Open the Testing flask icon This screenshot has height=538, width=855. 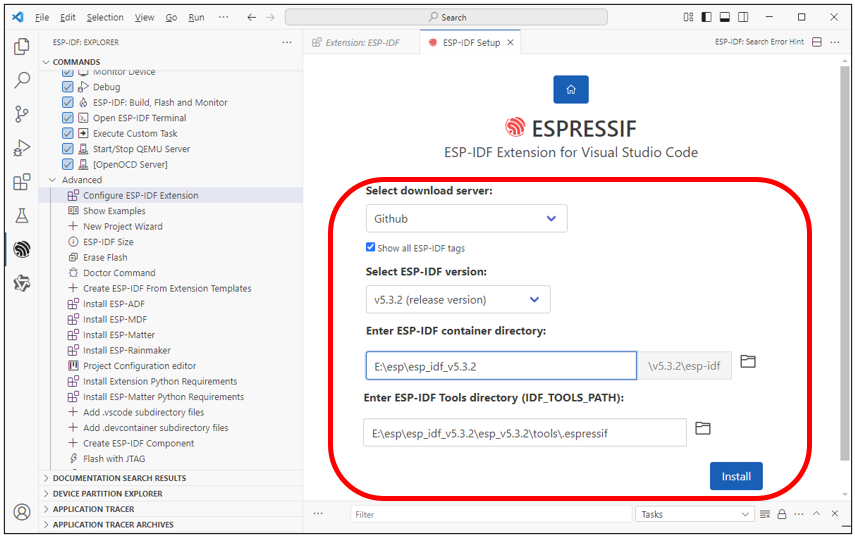pos(22,216)
